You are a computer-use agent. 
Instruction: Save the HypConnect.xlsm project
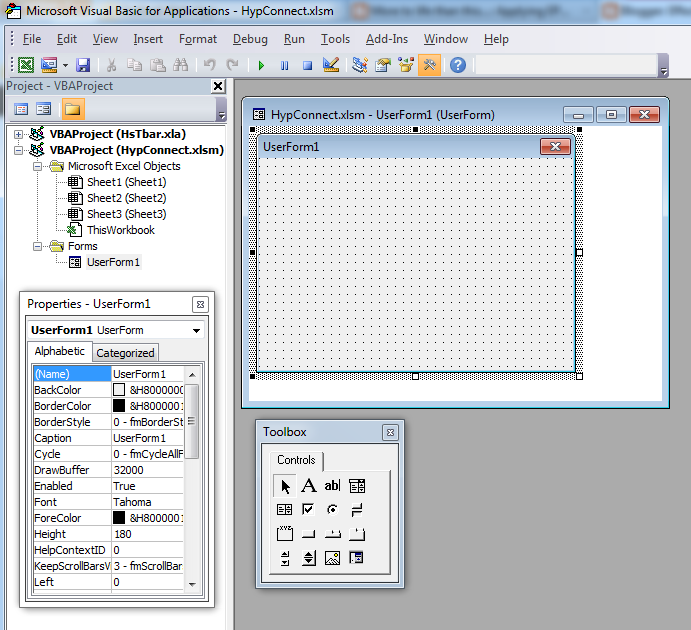[x=83, y=65]
